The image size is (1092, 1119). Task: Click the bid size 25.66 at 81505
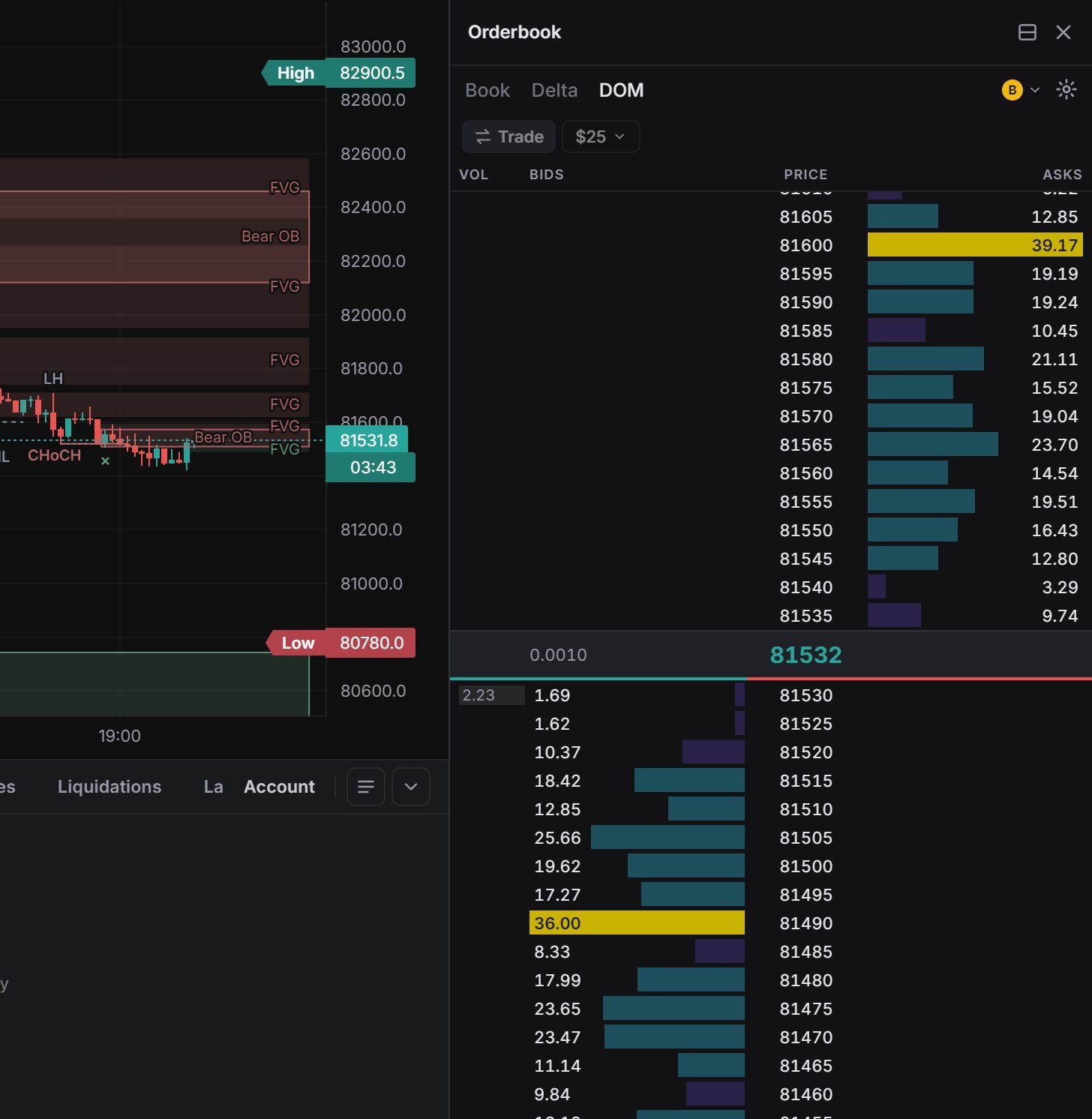[x=557, y=838]
